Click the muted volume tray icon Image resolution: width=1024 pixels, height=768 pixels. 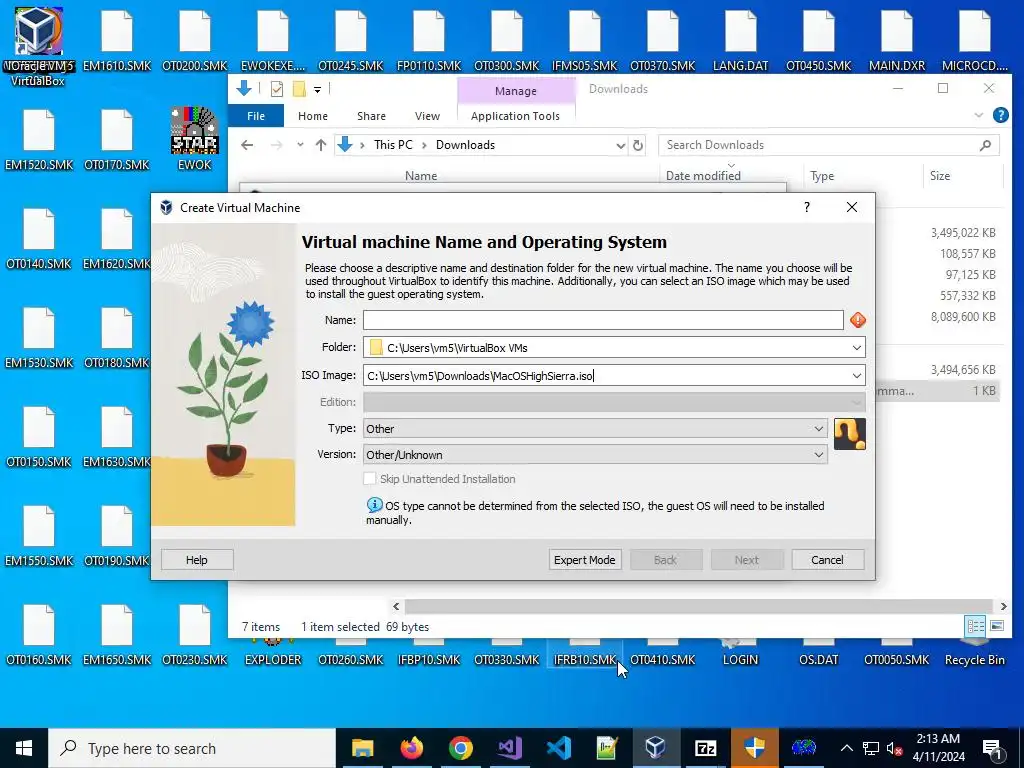[x=895, y=748]
